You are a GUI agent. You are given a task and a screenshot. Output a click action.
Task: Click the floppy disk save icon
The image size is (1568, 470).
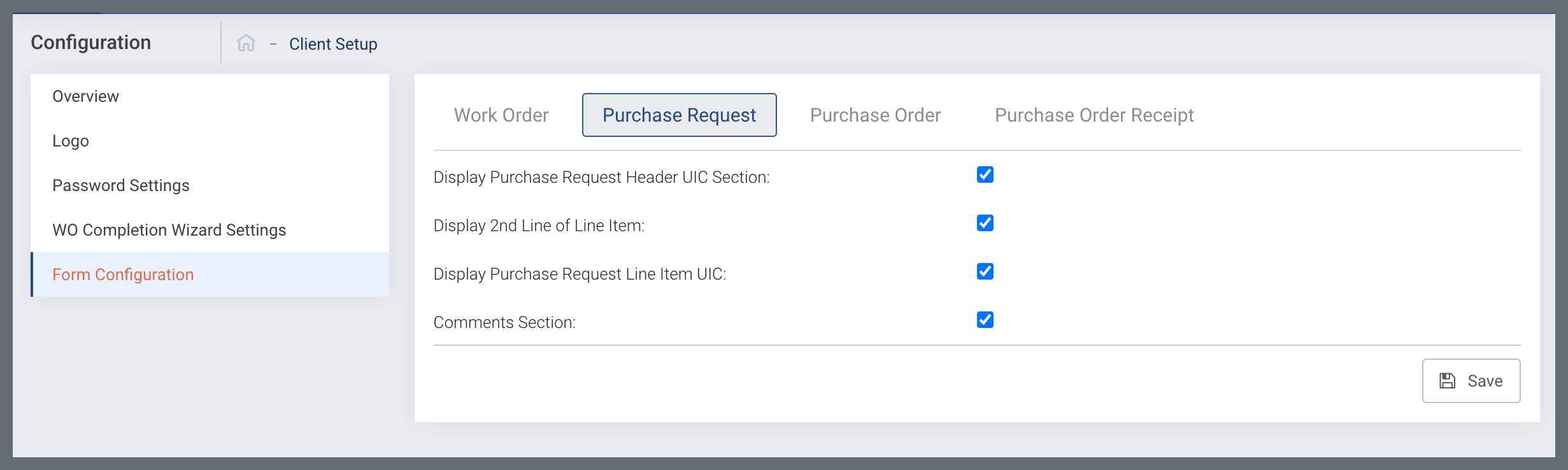tap(1448, 381)
